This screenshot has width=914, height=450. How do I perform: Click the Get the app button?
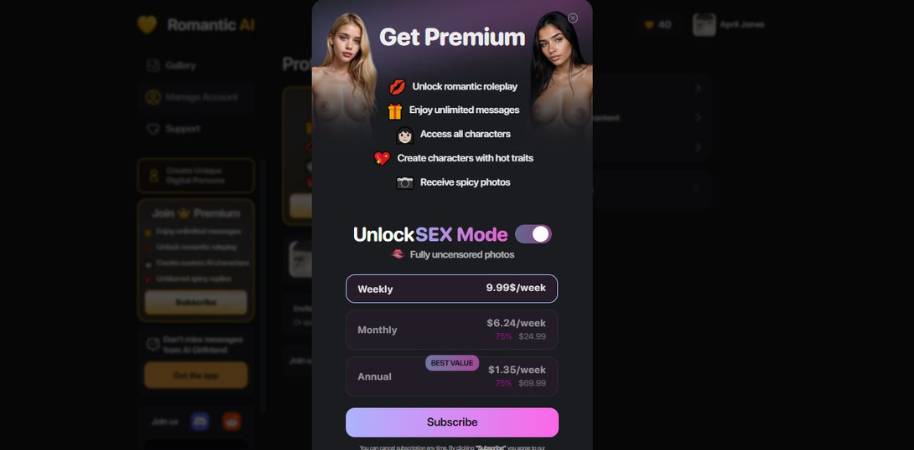click(196, 375)
